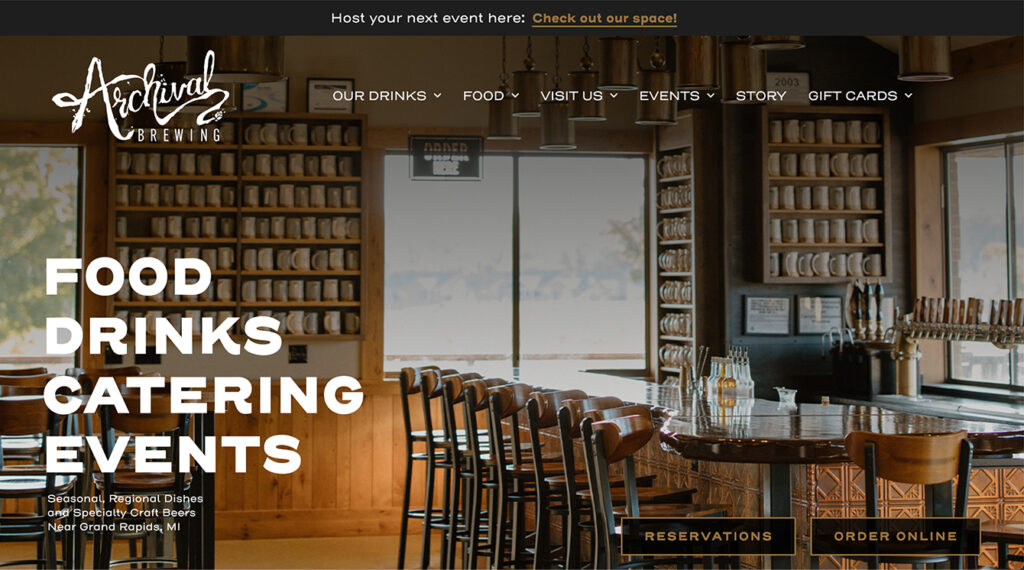Expand the Visit Us chevron arrow
This screenshot has height=570, width=1024.
[x=614, y=96]
